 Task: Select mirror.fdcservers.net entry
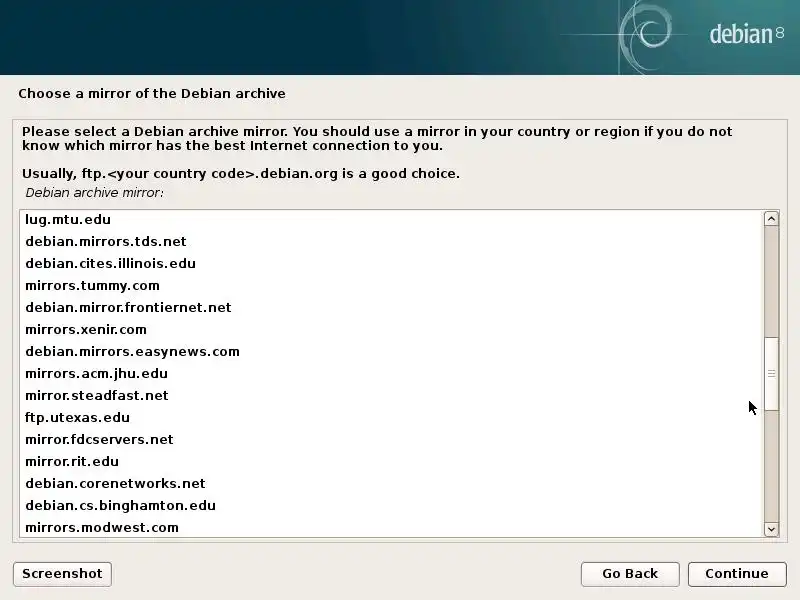pos(391,439)
